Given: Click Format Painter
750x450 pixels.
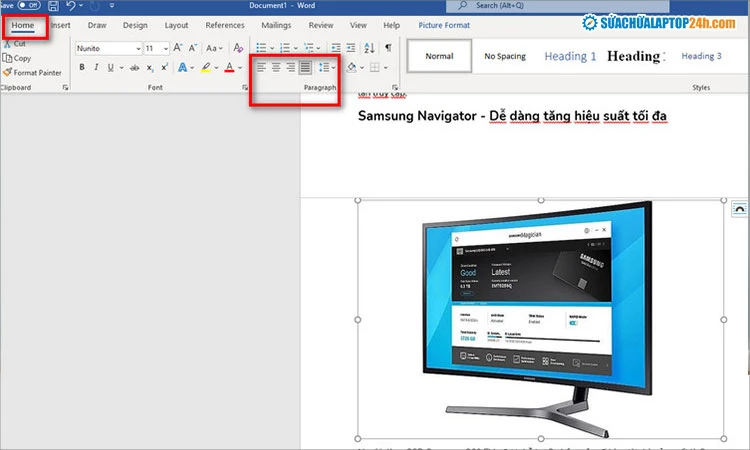Looking at the screenshot, I should pyautogui.click(x=32, y=73).
